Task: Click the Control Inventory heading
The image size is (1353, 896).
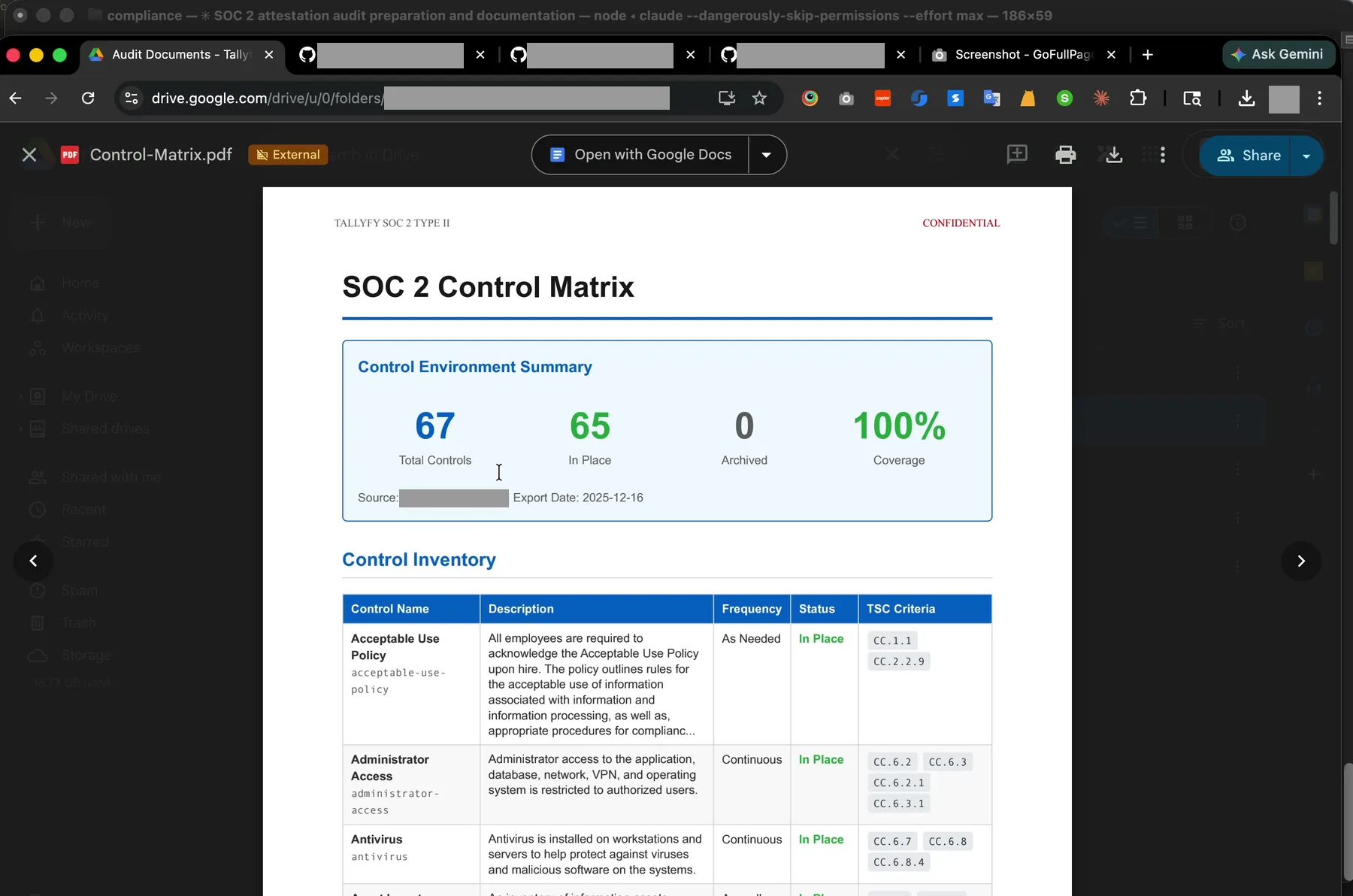Action: pos(419,560)
